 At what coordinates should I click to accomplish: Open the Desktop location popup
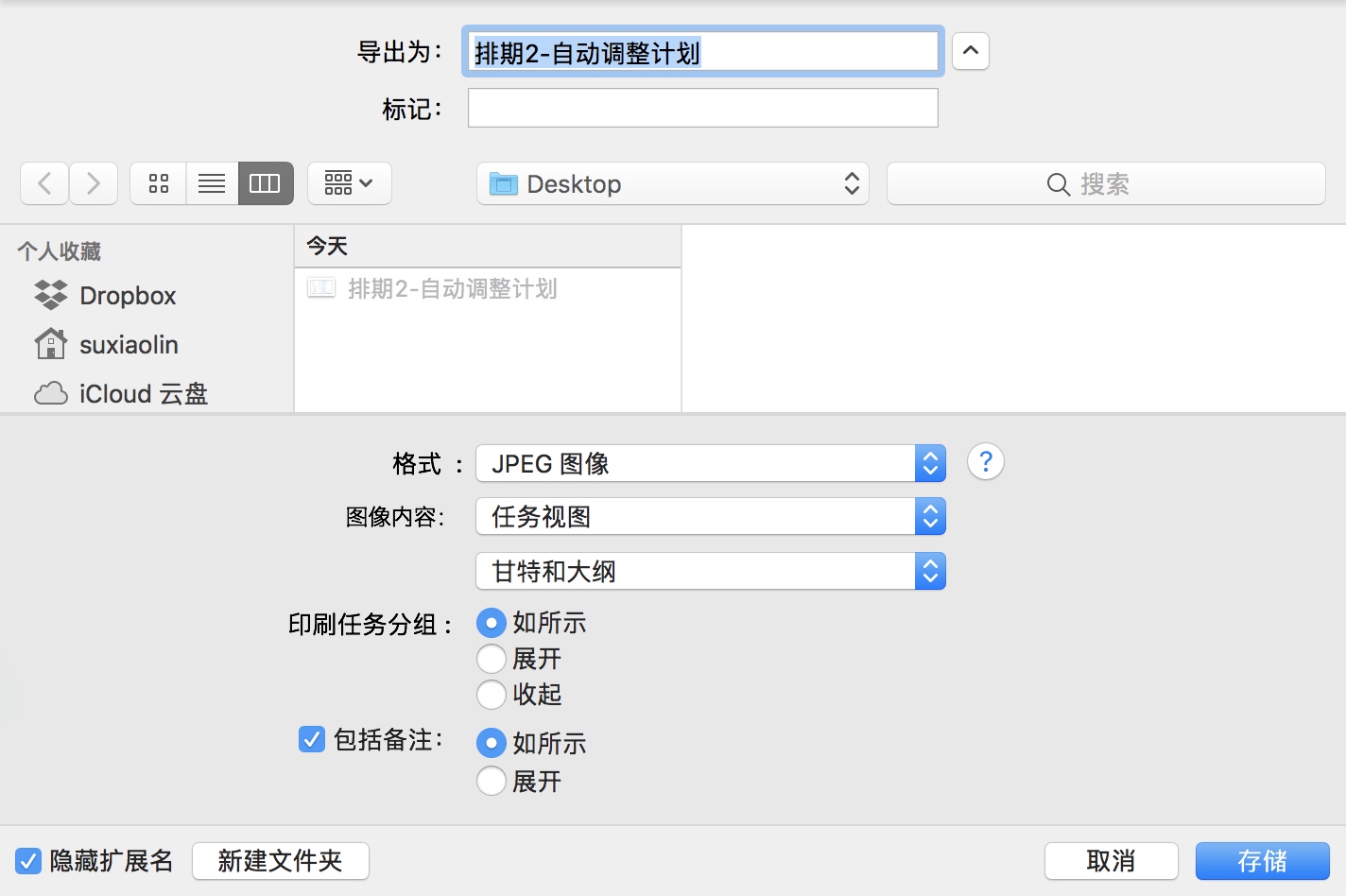click(673, 183)
